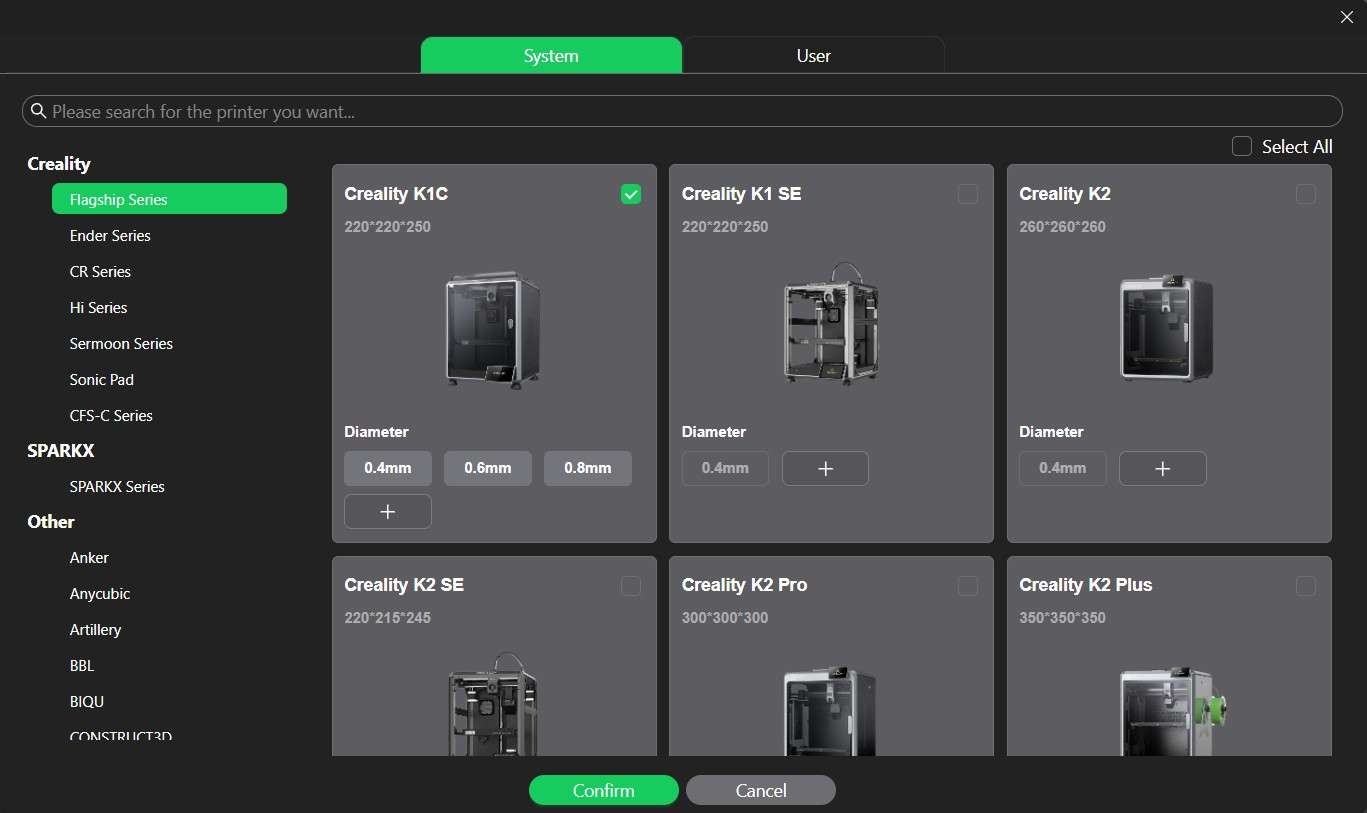The image size is (1367, 813).
Task: Open the Sonic Pad category
Action: click(101, 379)
